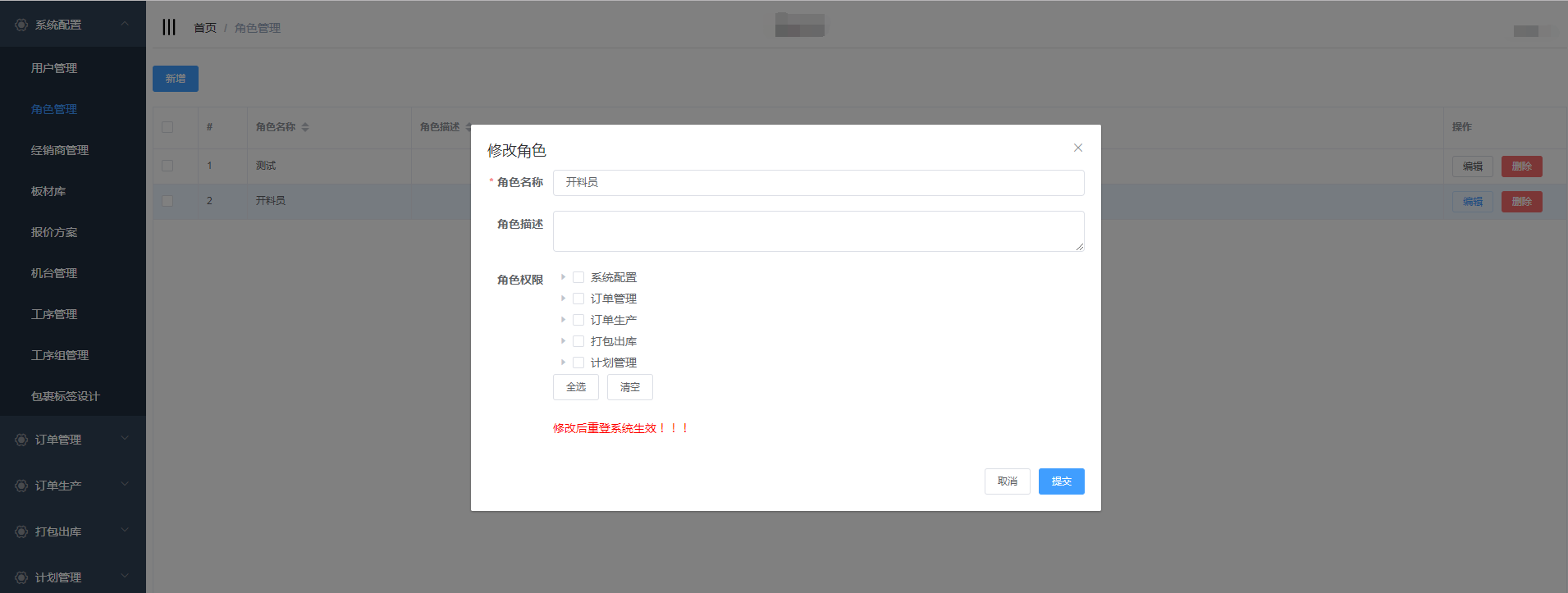Tick the 打包出库 permission checkbox
Screen dimensions: 1568x593
[x=578, y=341]
